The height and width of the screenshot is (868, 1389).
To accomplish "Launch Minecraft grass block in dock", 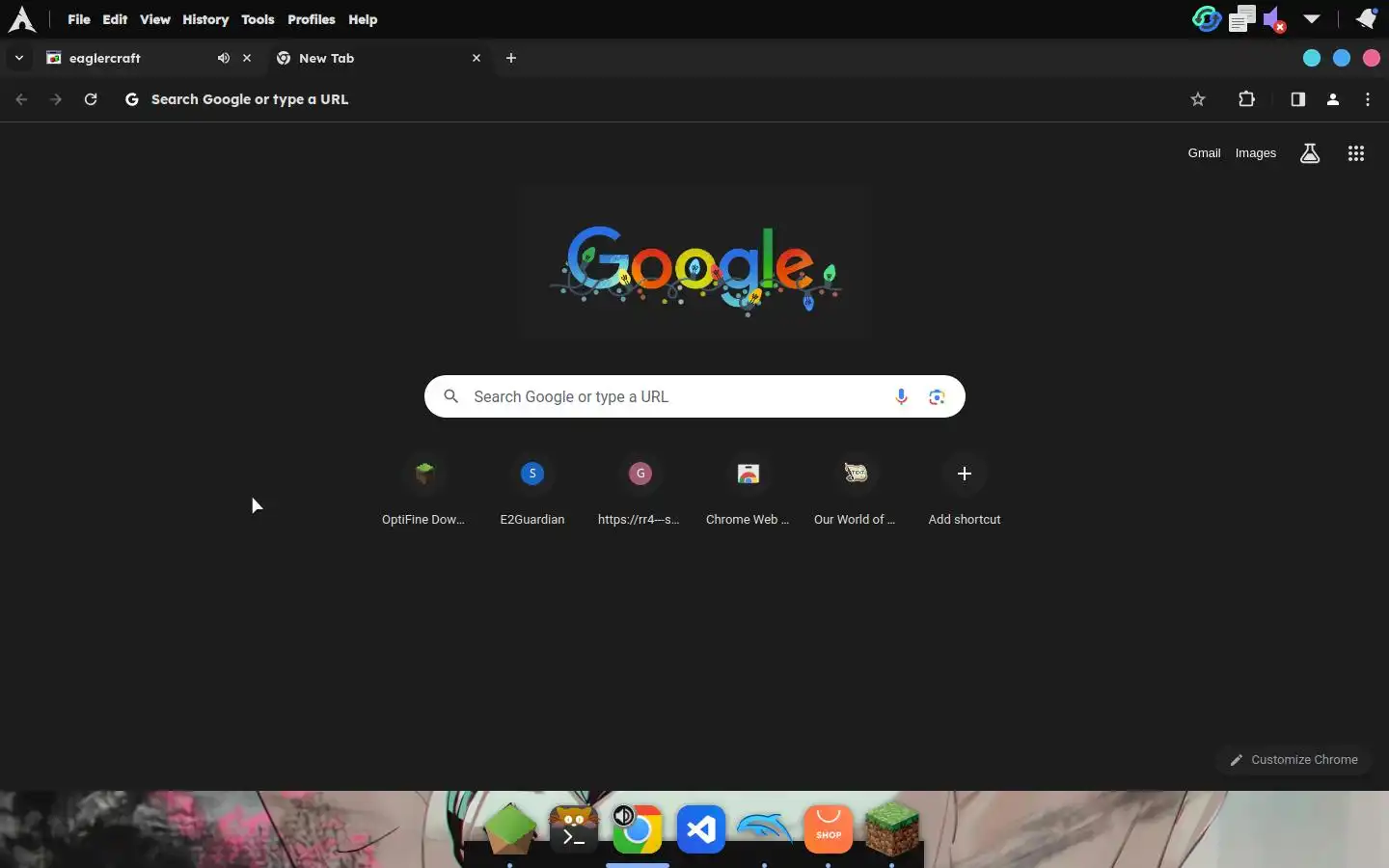I will point(892,828).
